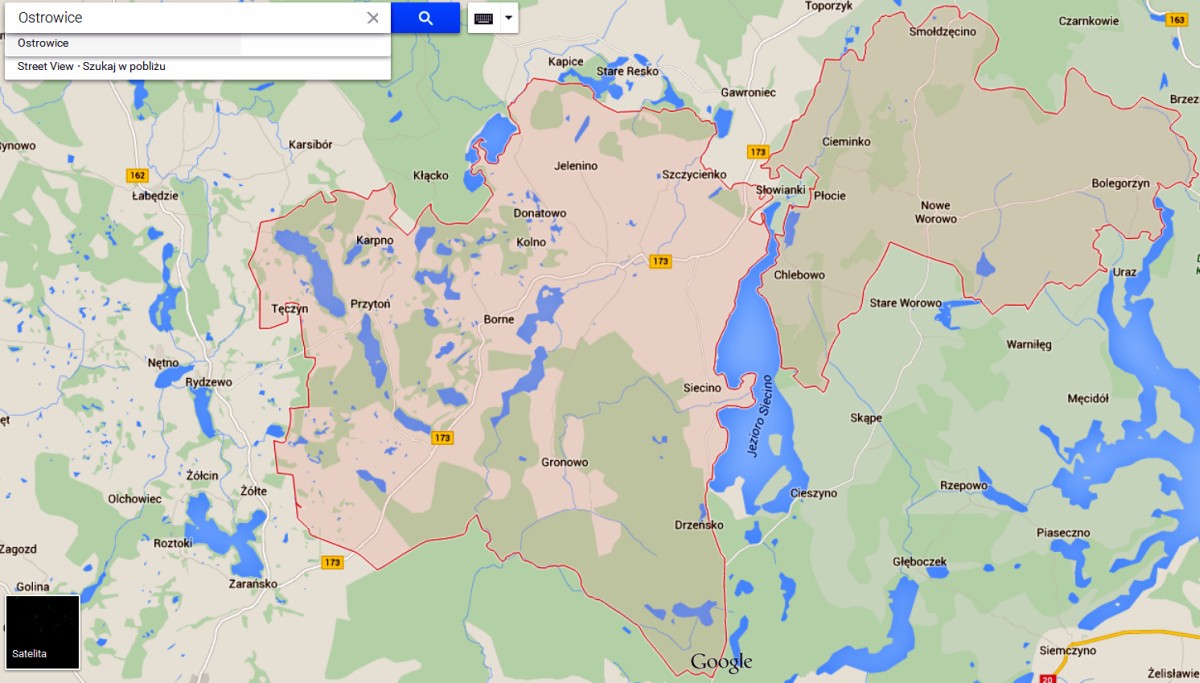The height and width of the screenshot is (683, 1200).
Task: Clear the search box with the X icon
Action: pyautogui.click(x=373, y=18)
